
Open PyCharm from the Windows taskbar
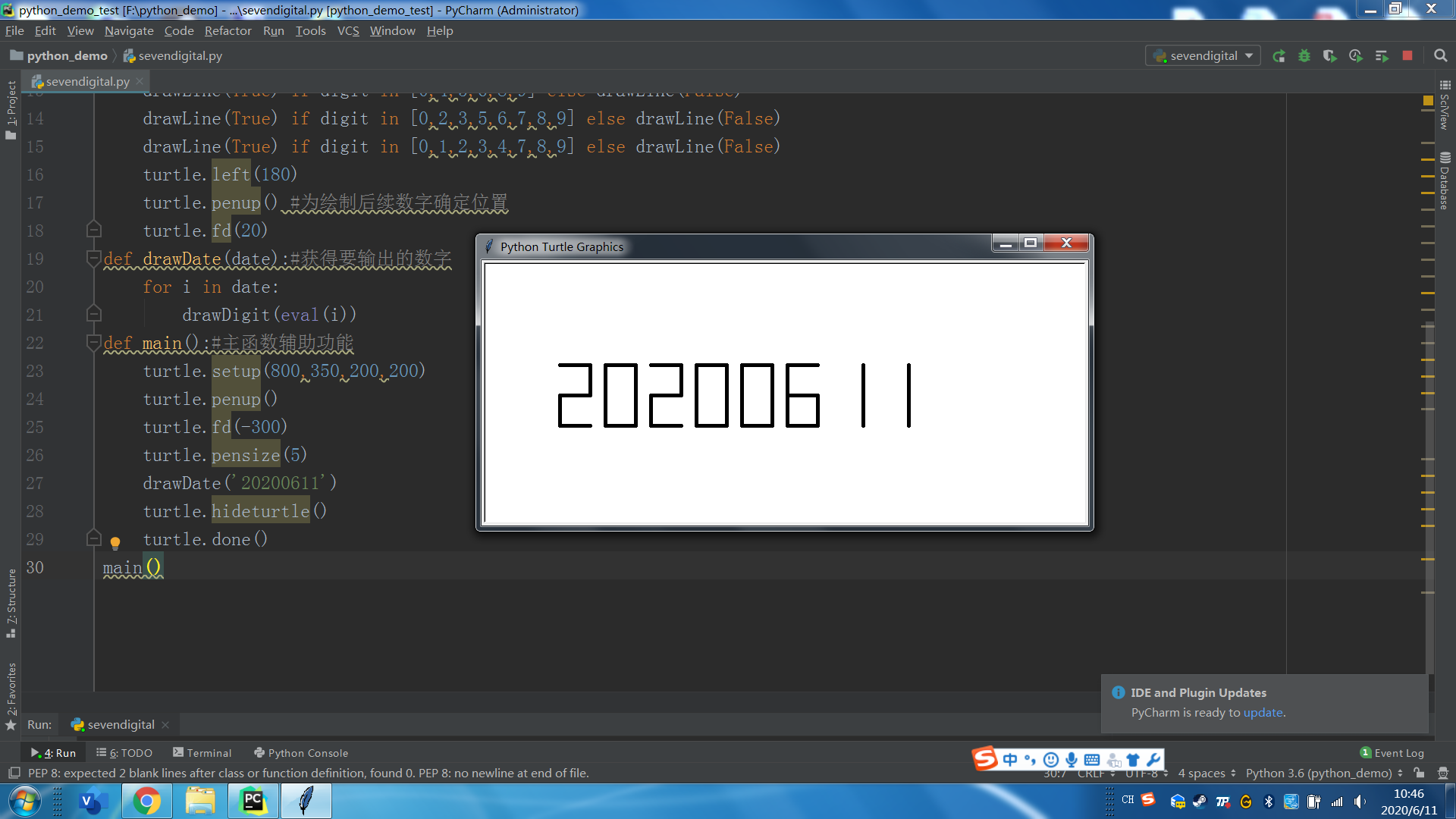tap(253, 801)
